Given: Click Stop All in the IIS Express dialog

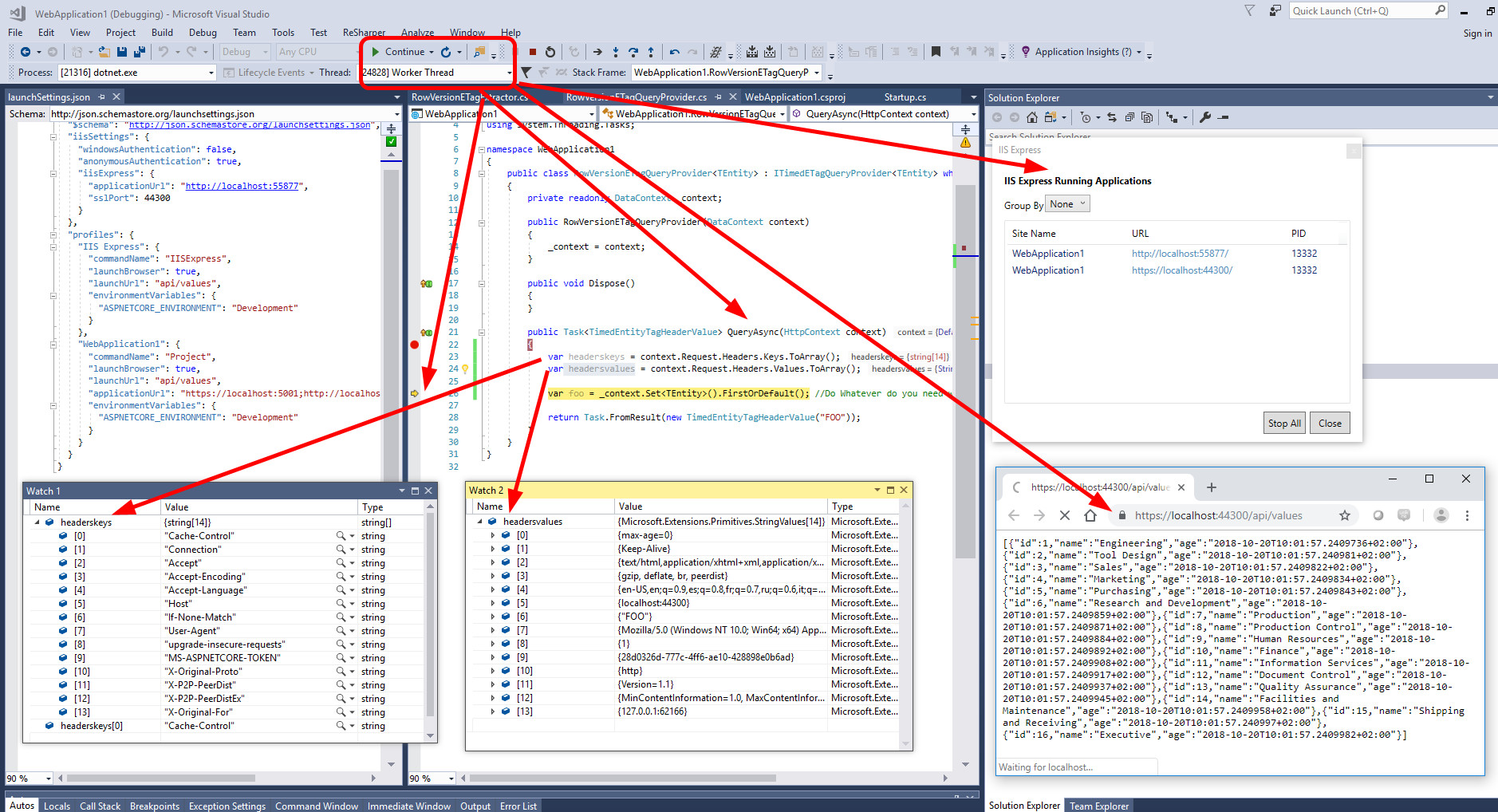Looking at the screenshot, I should tap(1283, 423).
